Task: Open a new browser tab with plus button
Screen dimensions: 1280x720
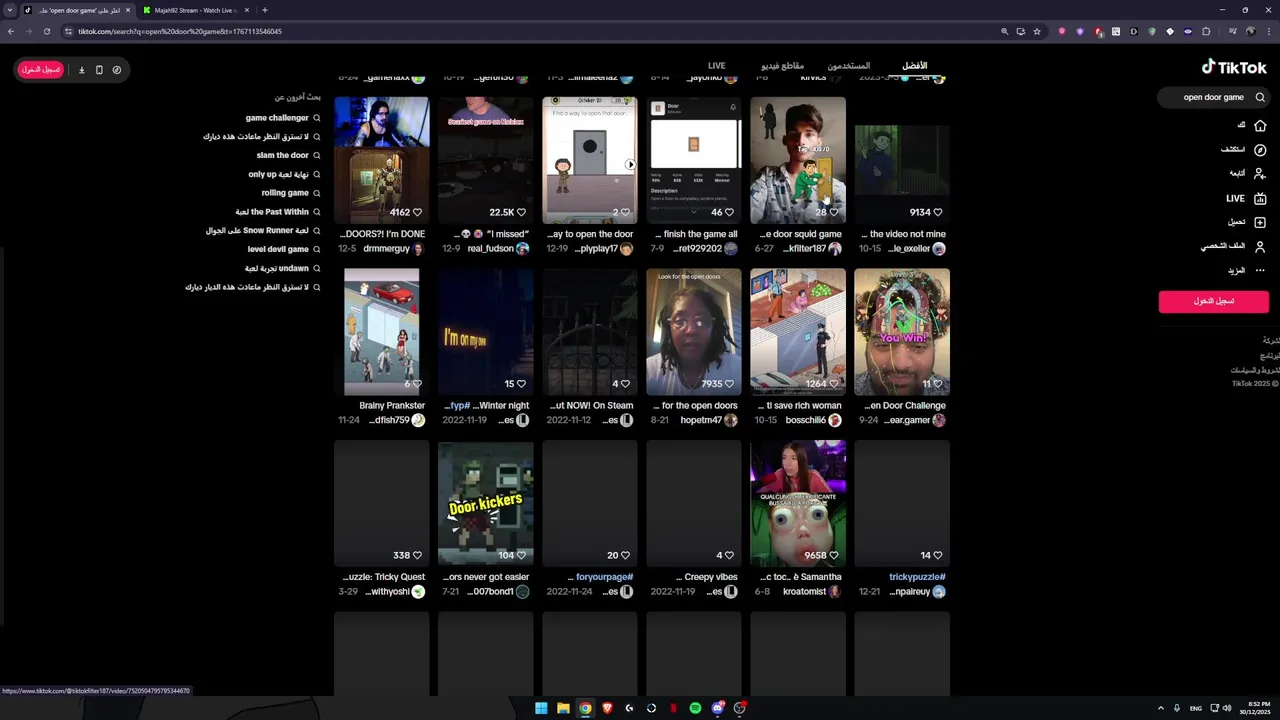Action: pyautogui.click(x=264, y=10)
